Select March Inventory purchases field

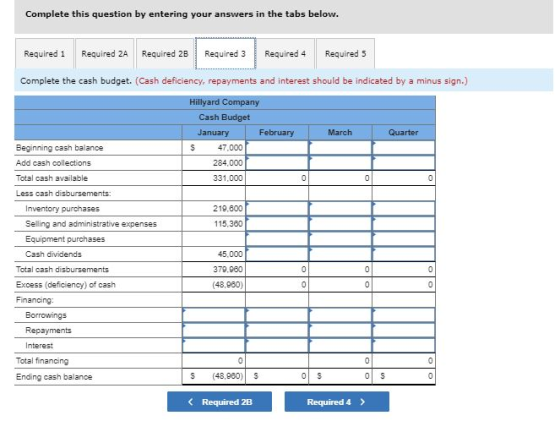tap(340, 209)
